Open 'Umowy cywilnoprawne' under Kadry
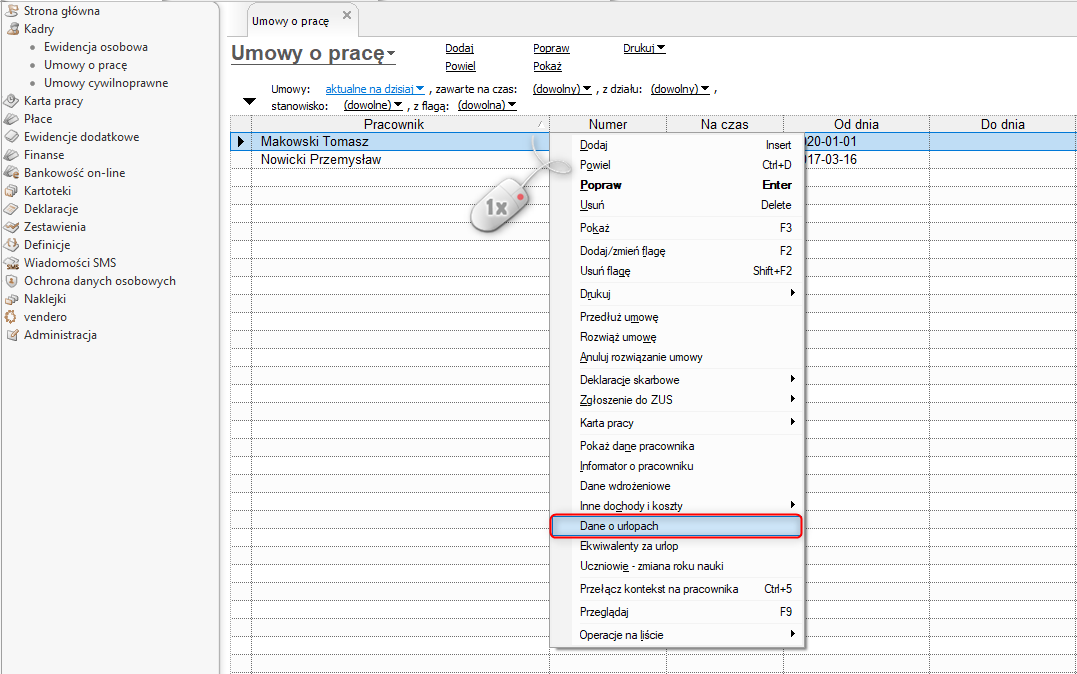The width and height of the screenshot is (1077, 674). [x=106, y=83]
